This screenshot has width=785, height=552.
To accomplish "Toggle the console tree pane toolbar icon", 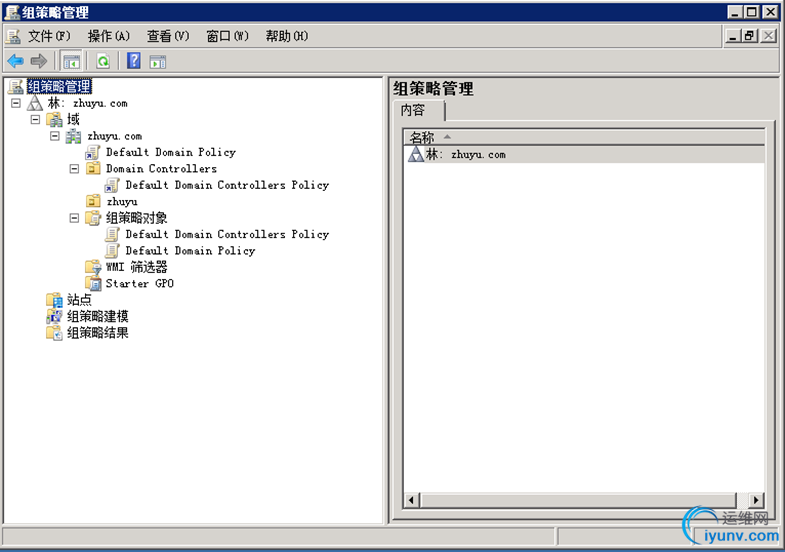I will 71,62.
